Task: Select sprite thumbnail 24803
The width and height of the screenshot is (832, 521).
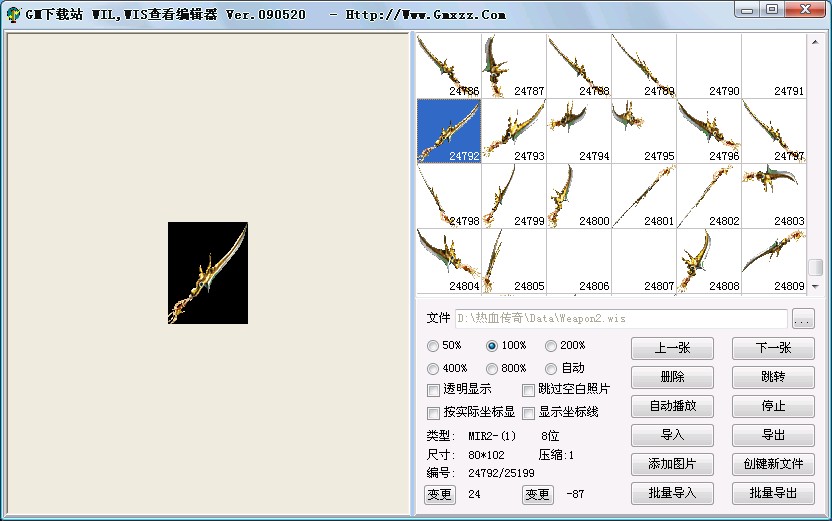Action: (x=774, y=196)
